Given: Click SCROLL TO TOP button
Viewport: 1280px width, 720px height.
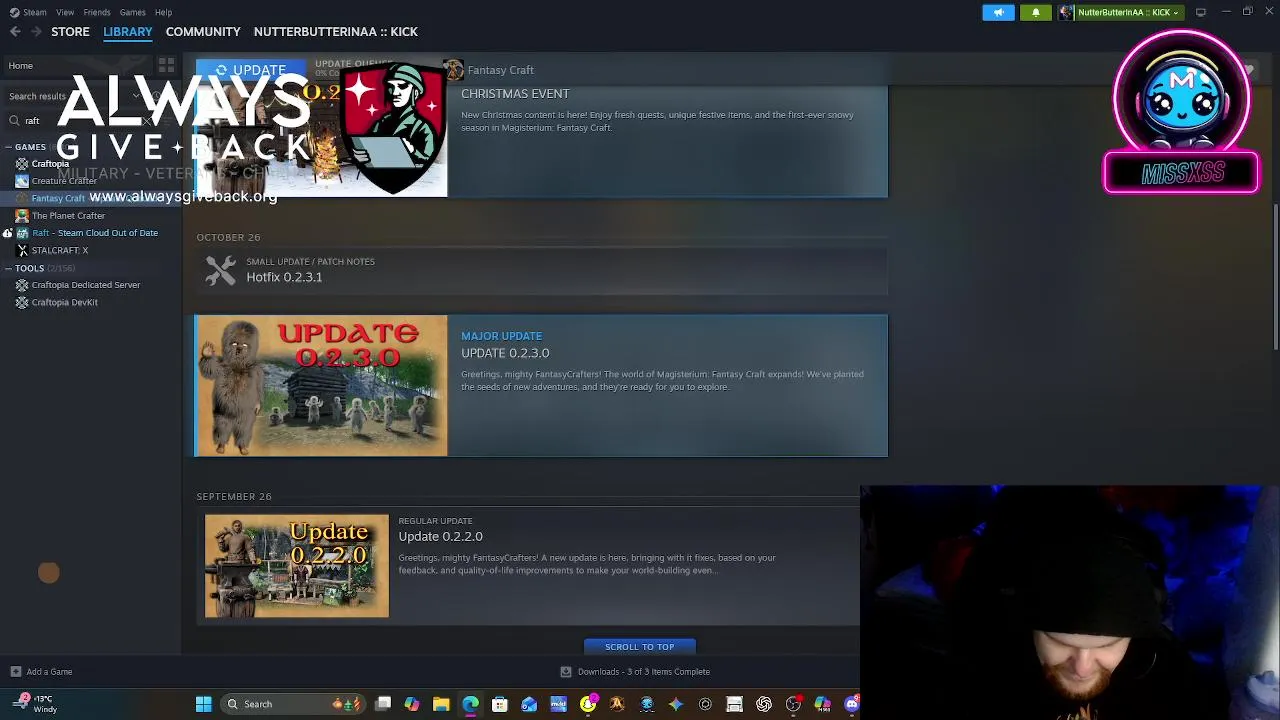Looking at the screenshot, I should click(x=639, y=647).
